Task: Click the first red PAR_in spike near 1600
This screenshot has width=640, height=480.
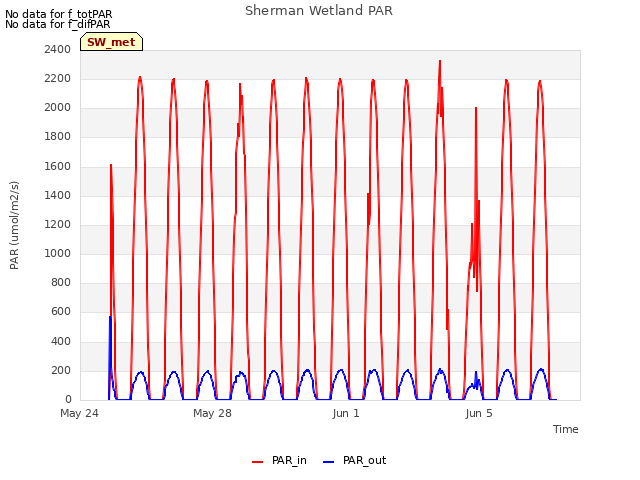Action: coord(111,167)
